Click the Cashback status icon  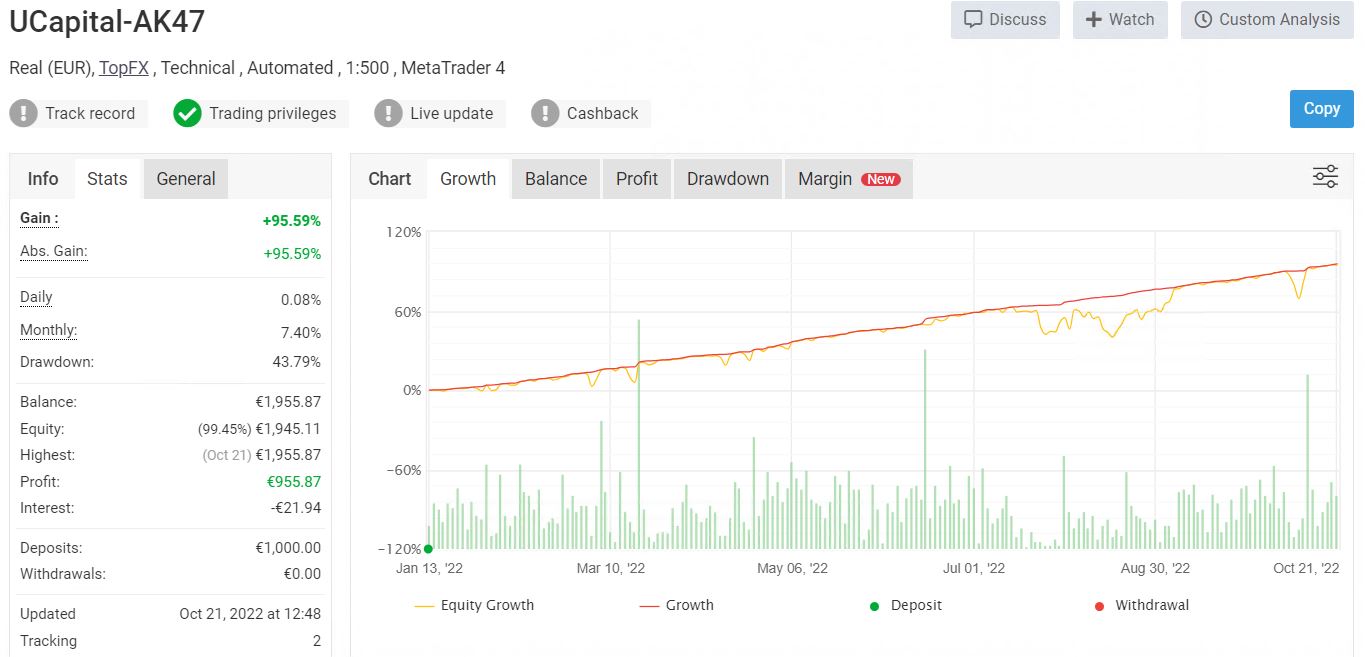[x=545, y=113]
